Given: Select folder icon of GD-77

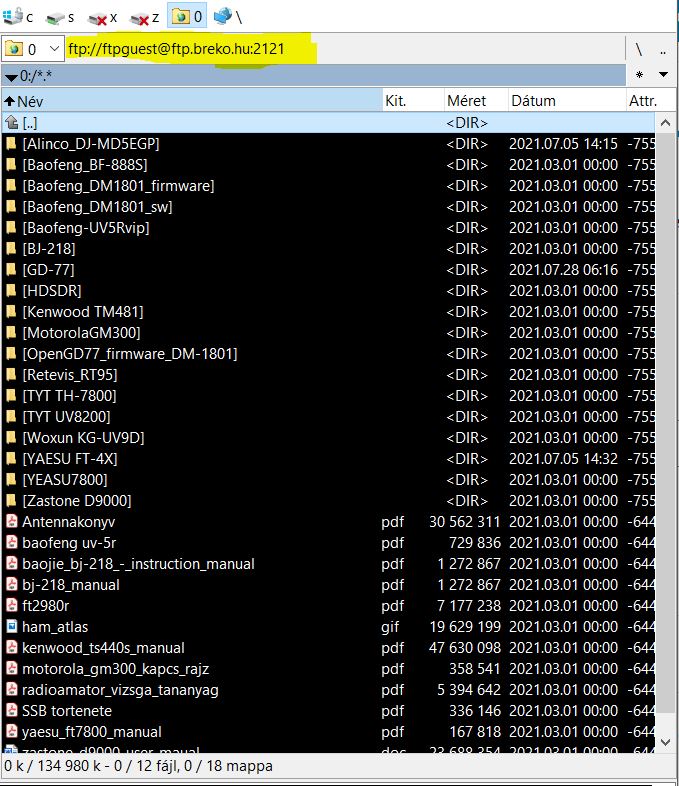Looking at the screenshot, I should click(x=11, y=270).
